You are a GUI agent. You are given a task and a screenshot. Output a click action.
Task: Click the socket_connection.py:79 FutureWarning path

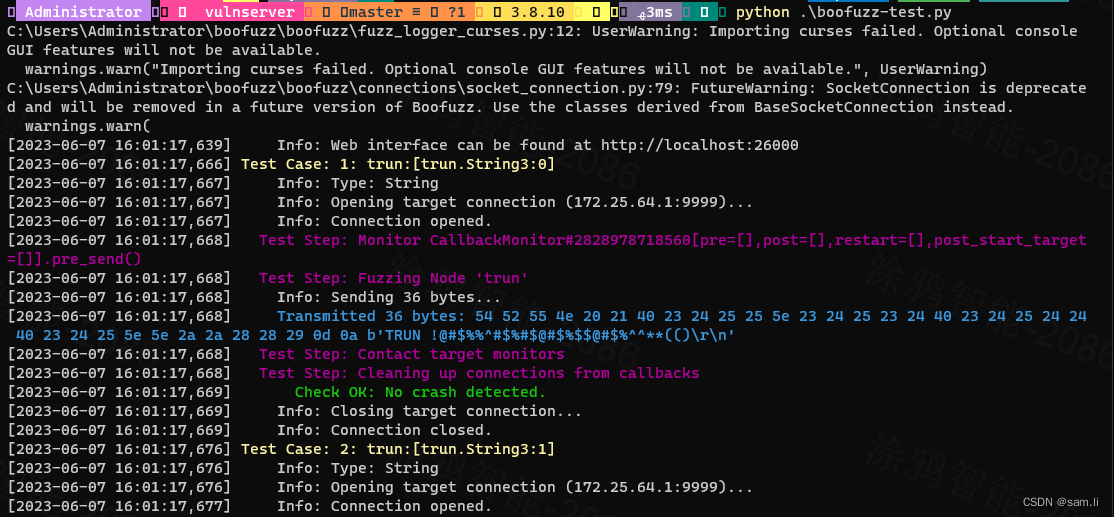click(342, 89)
